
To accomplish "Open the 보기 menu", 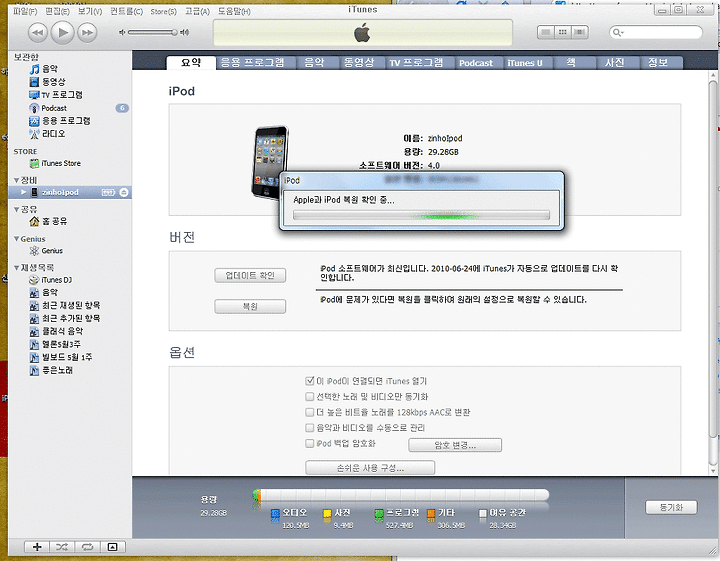I will 90,11.
